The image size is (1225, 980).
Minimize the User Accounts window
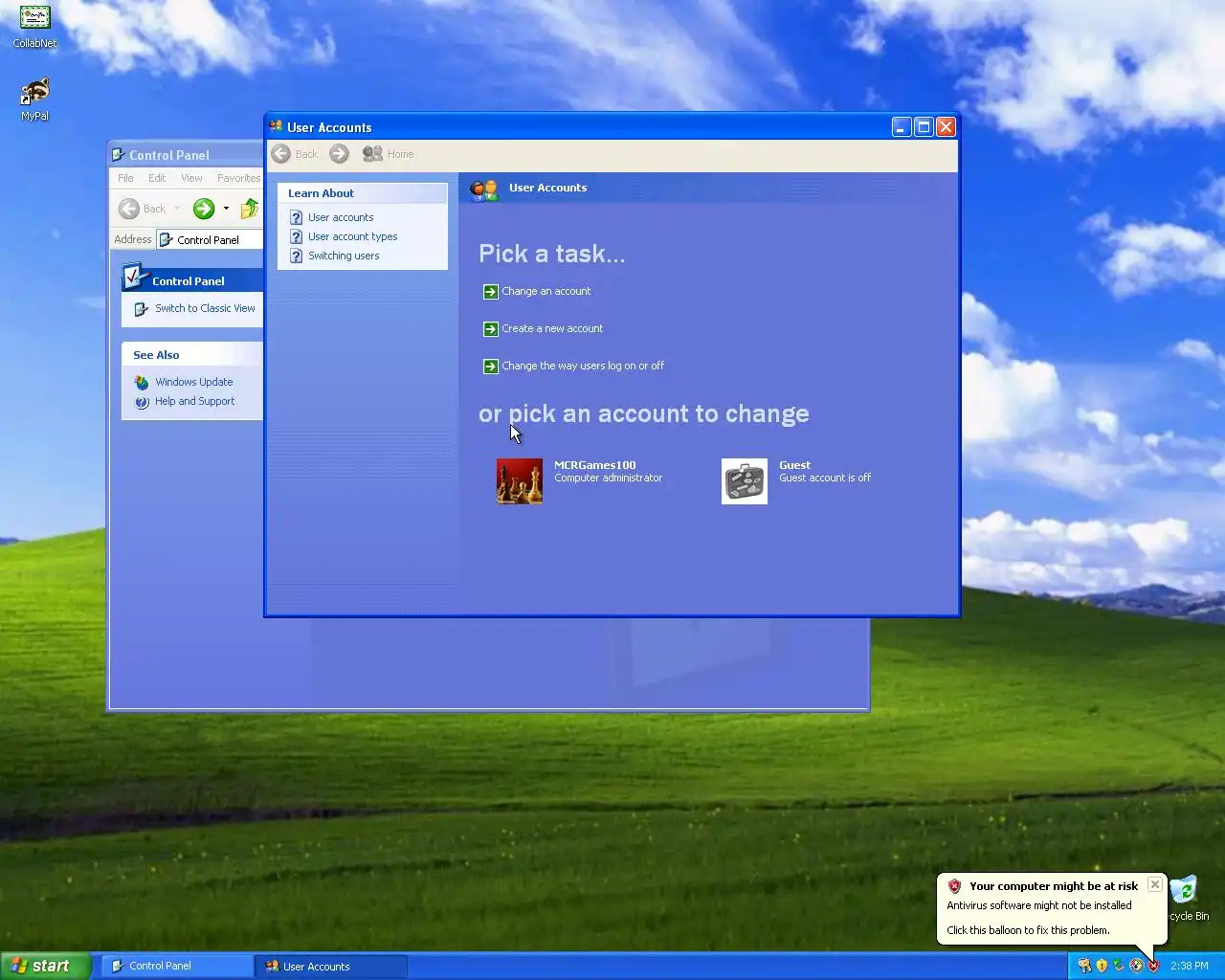(x=902, y=127)
